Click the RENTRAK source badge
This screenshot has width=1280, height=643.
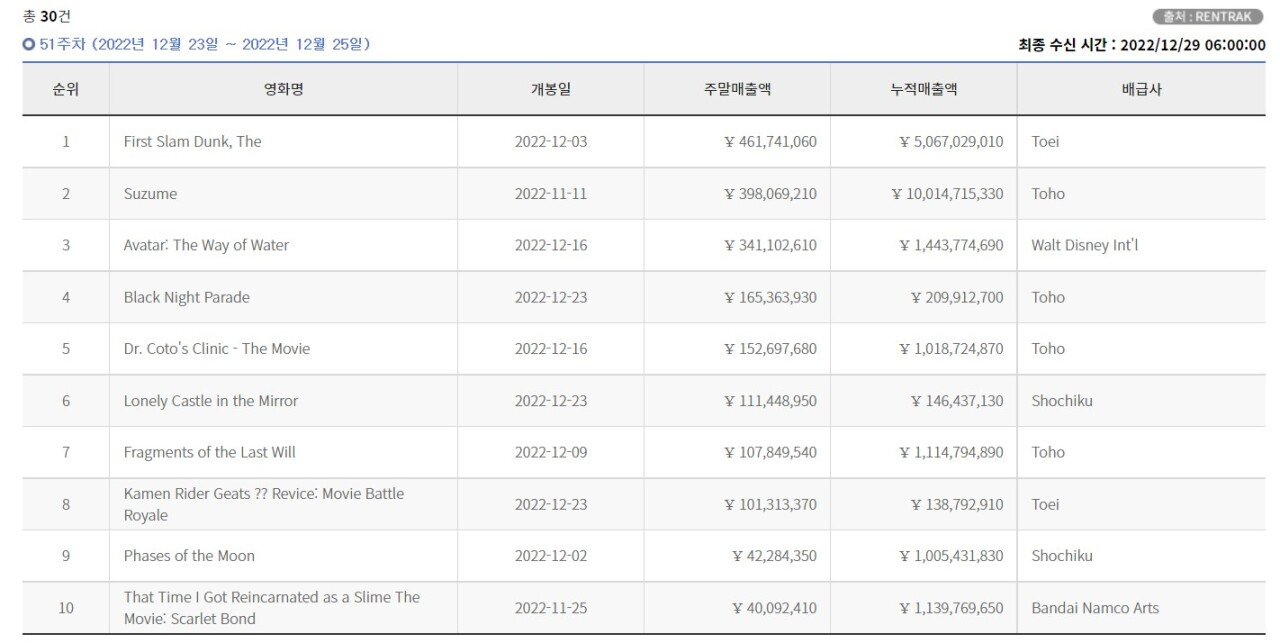point(1208,17)
